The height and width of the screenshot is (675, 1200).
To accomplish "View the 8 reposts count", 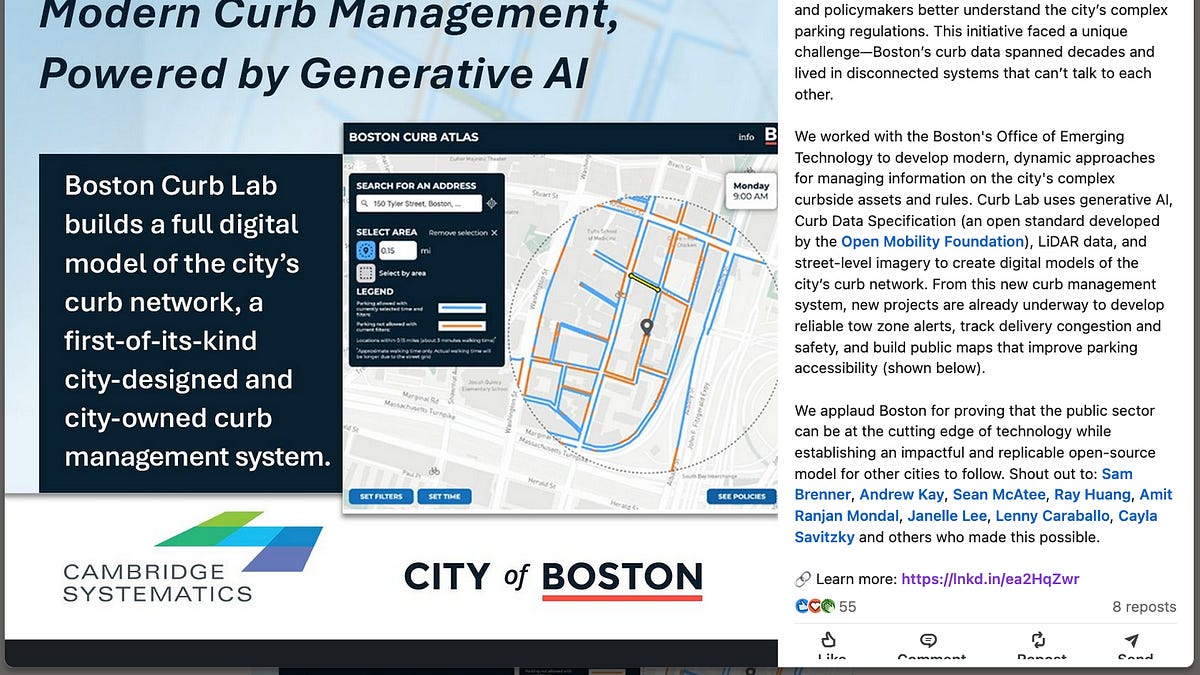I will (x=1143, y=606).
